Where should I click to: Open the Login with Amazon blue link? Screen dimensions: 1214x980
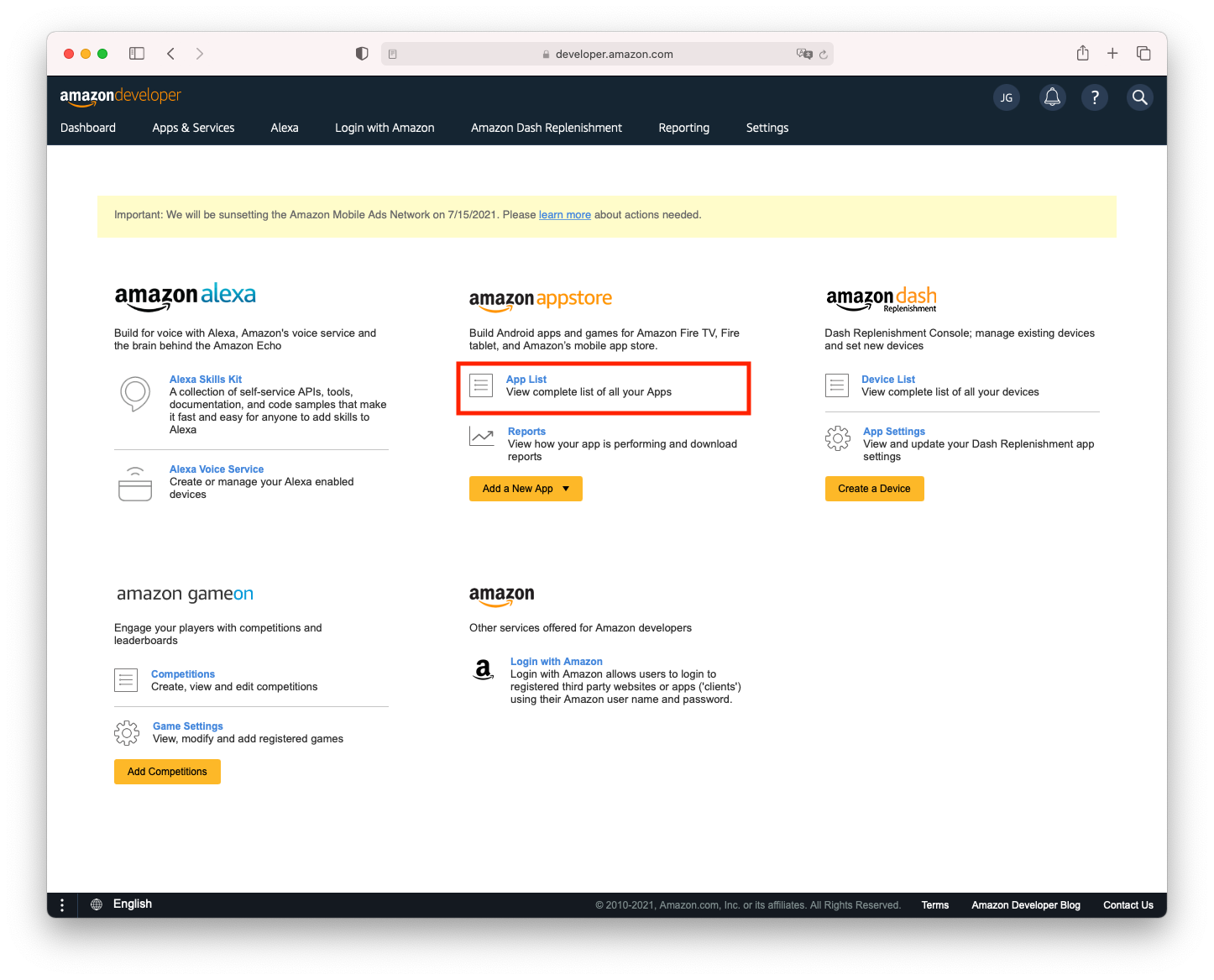[557, 662]
